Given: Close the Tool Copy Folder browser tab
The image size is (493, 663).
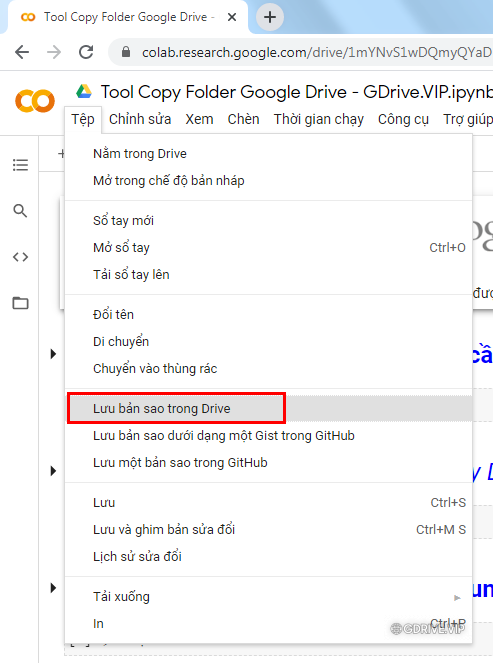Looking at the screenshot, I should (232, 17).
